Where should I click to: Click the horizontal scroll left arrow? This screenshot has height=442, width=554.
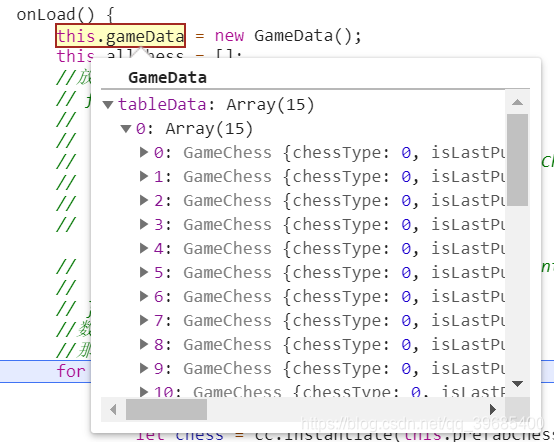[x=113, y=410]
